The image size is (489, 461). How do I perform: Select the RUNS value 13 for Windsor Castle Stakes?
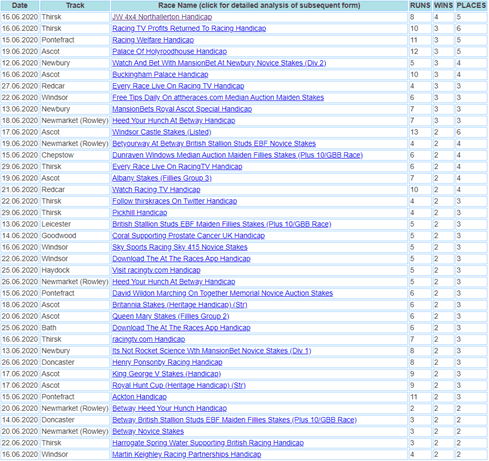pos(414,132)
